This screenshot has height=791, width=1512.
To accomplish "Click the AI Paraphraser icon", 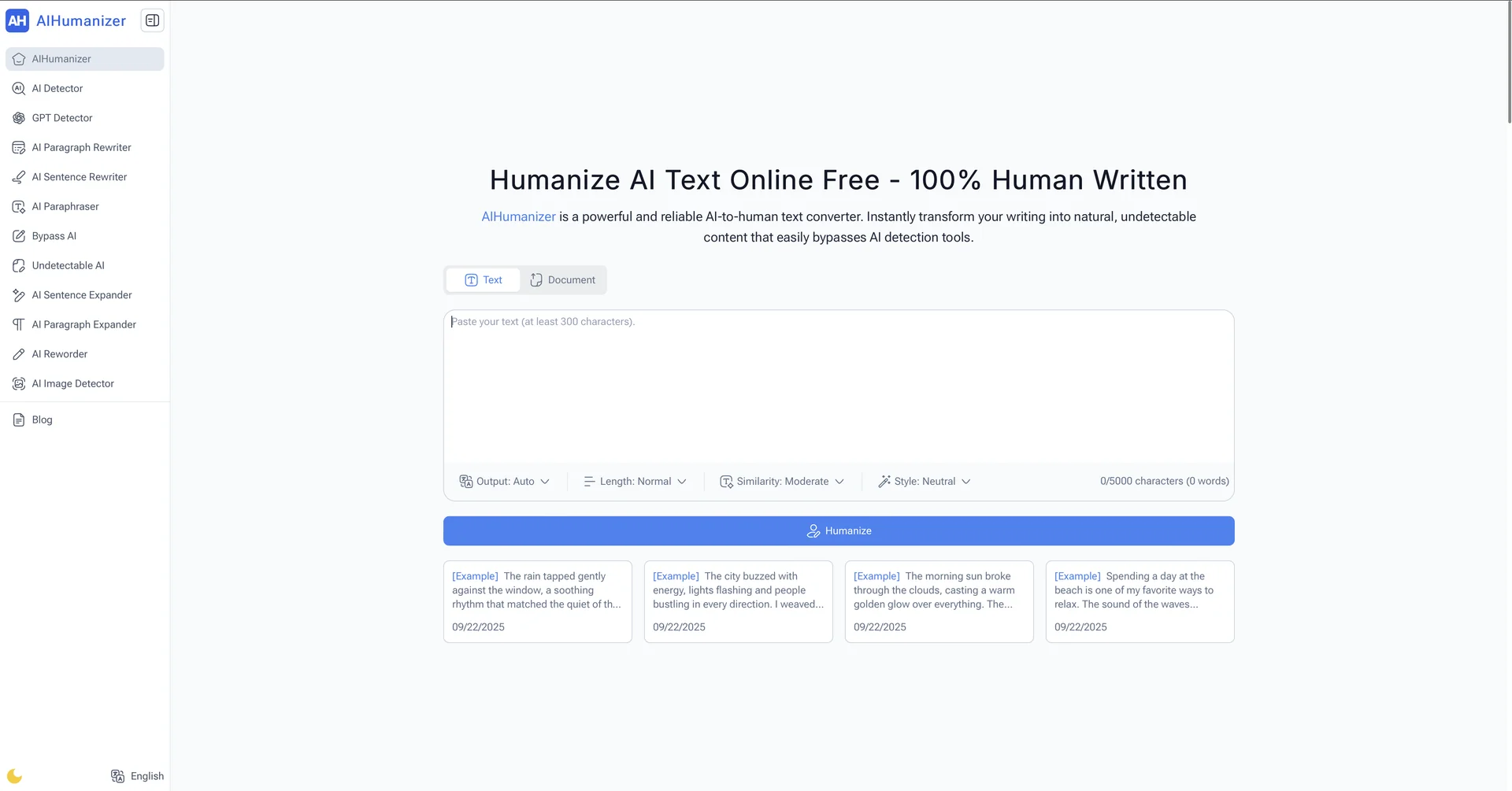I will coord(19,206).
